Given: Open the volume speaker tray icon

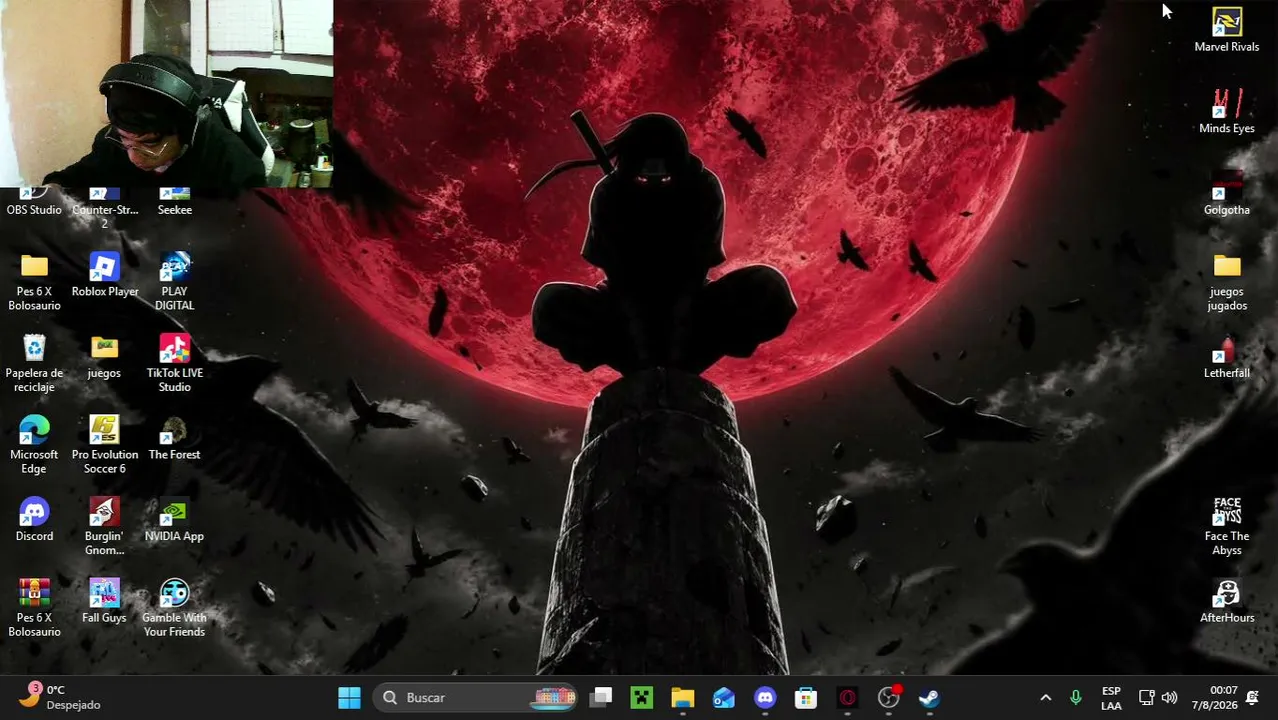Looking at the screenshot, I should coord(1169,698).
